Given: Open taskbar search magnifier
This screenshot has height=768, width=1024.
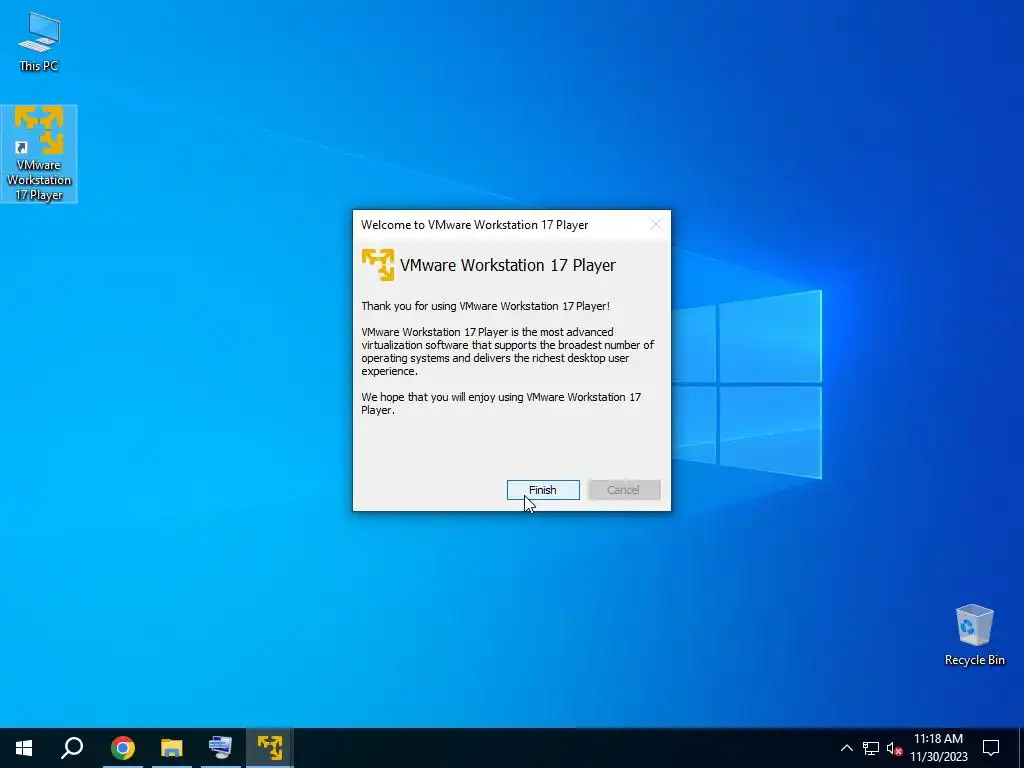Looking at the screenshot, I should point(72,748).
